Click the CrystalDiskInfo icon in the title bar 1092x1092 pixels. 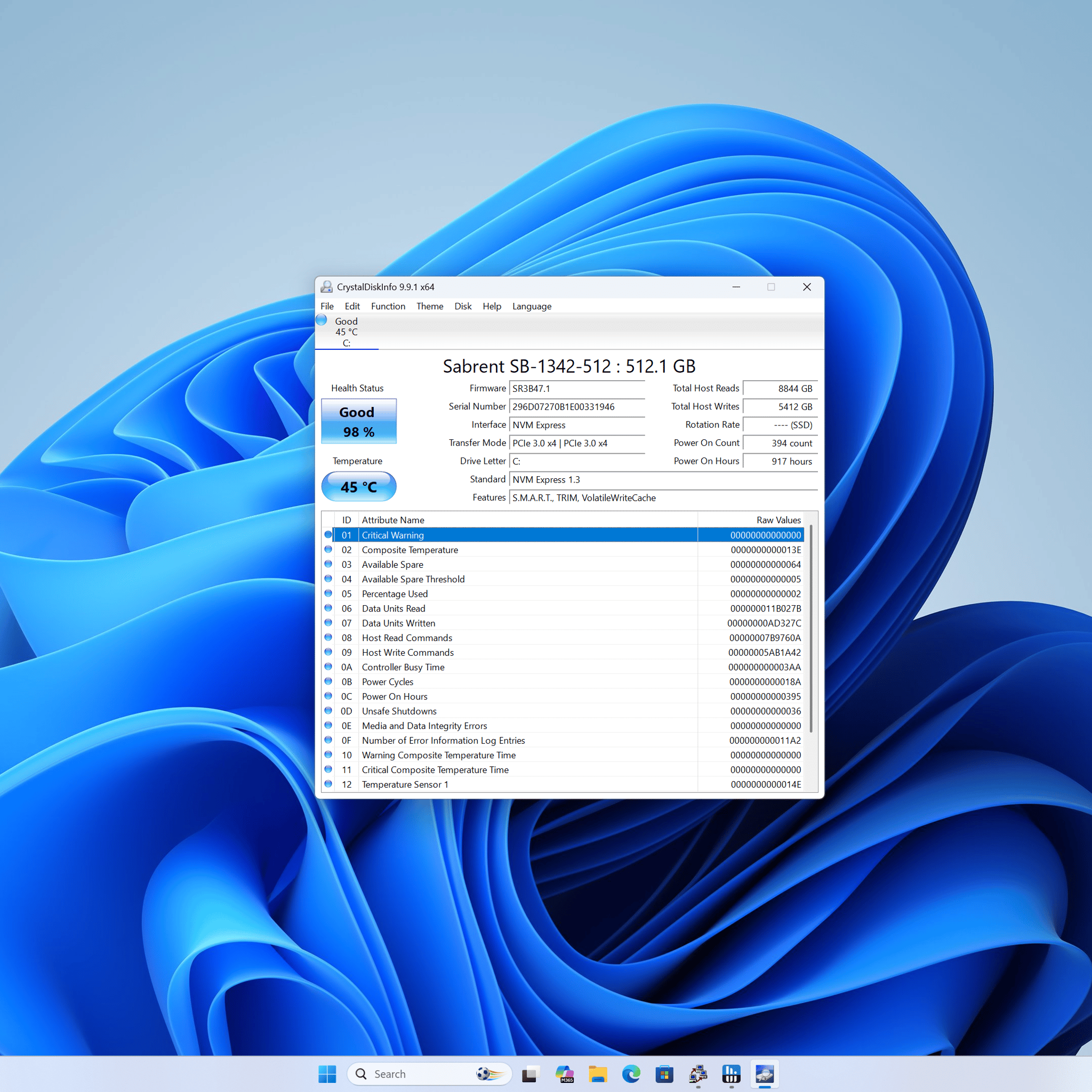tap(327, 287)
